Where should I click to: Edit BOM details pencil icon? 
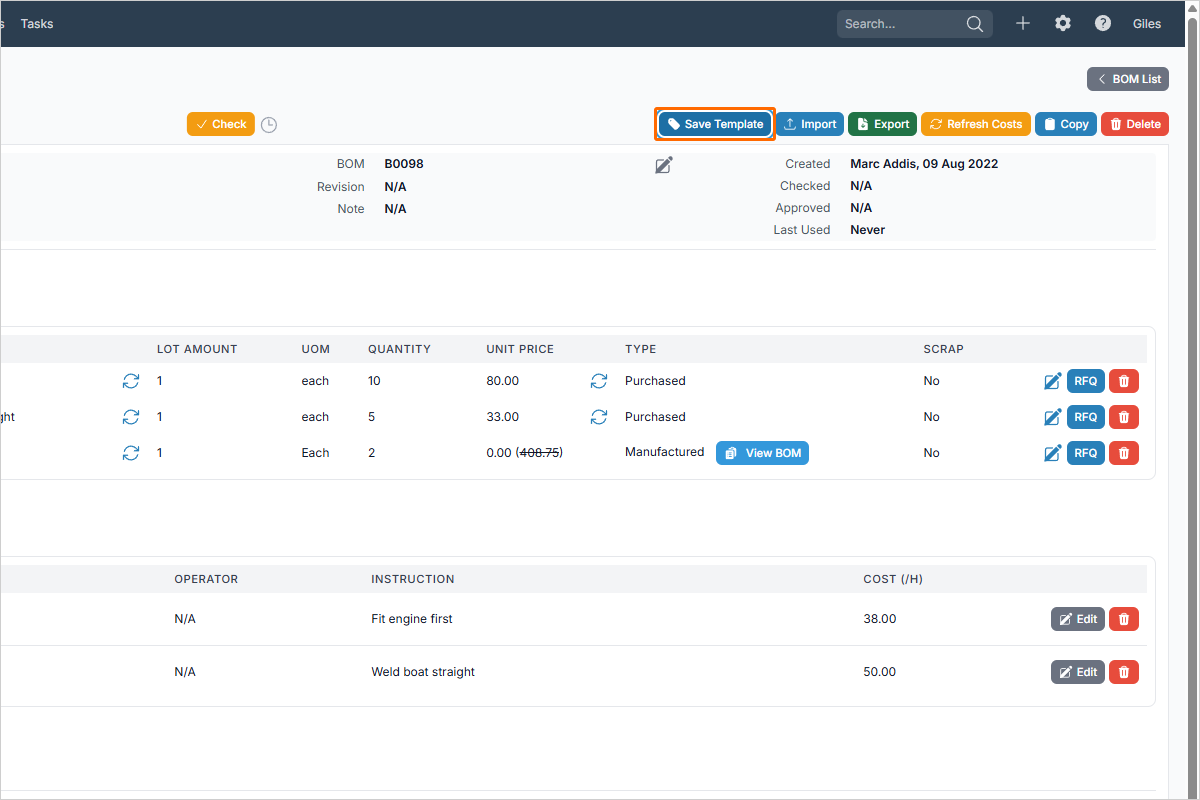pyautogui.click(x=664, y=165)
